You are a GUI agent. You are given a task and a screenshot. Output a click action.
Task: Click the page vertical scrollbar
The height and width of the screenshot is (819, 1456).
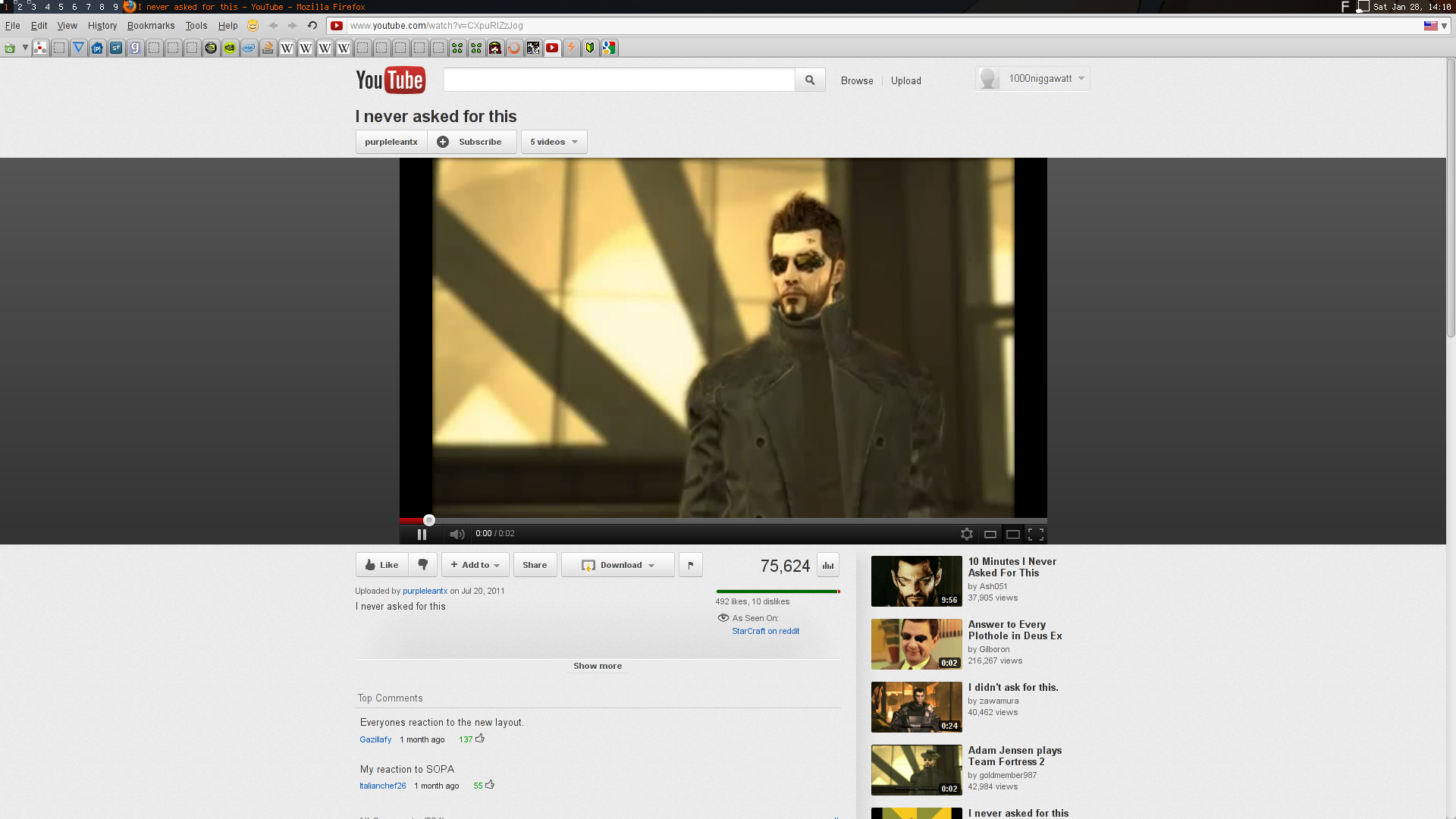tap(1451, 197)
